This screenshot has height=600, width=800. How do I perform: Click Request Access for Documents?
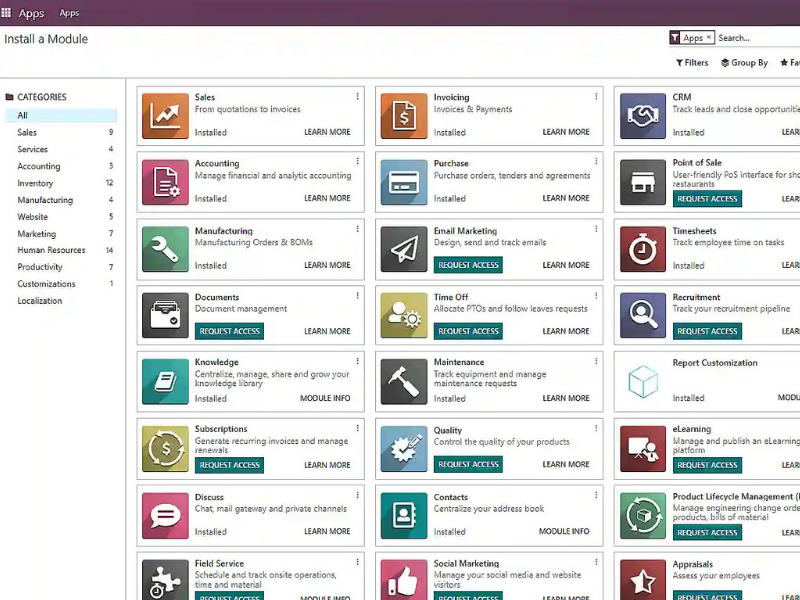click(229, 331)
